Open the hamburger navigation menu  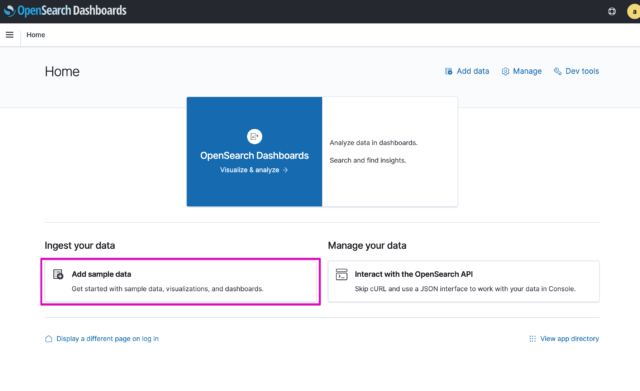9,35
